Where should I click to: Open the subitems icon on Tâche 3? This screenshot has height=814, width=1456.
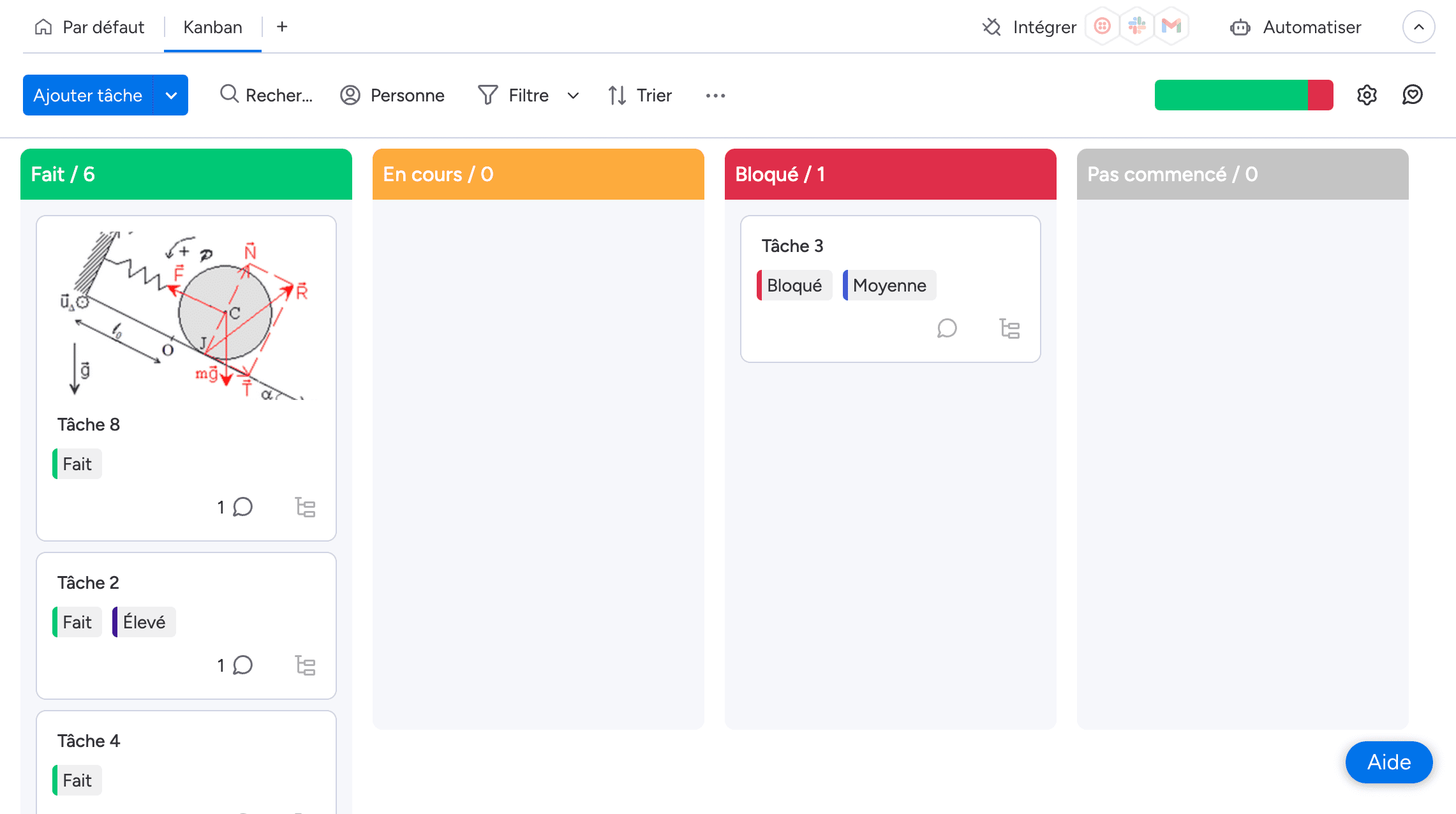click(1010, 329)
